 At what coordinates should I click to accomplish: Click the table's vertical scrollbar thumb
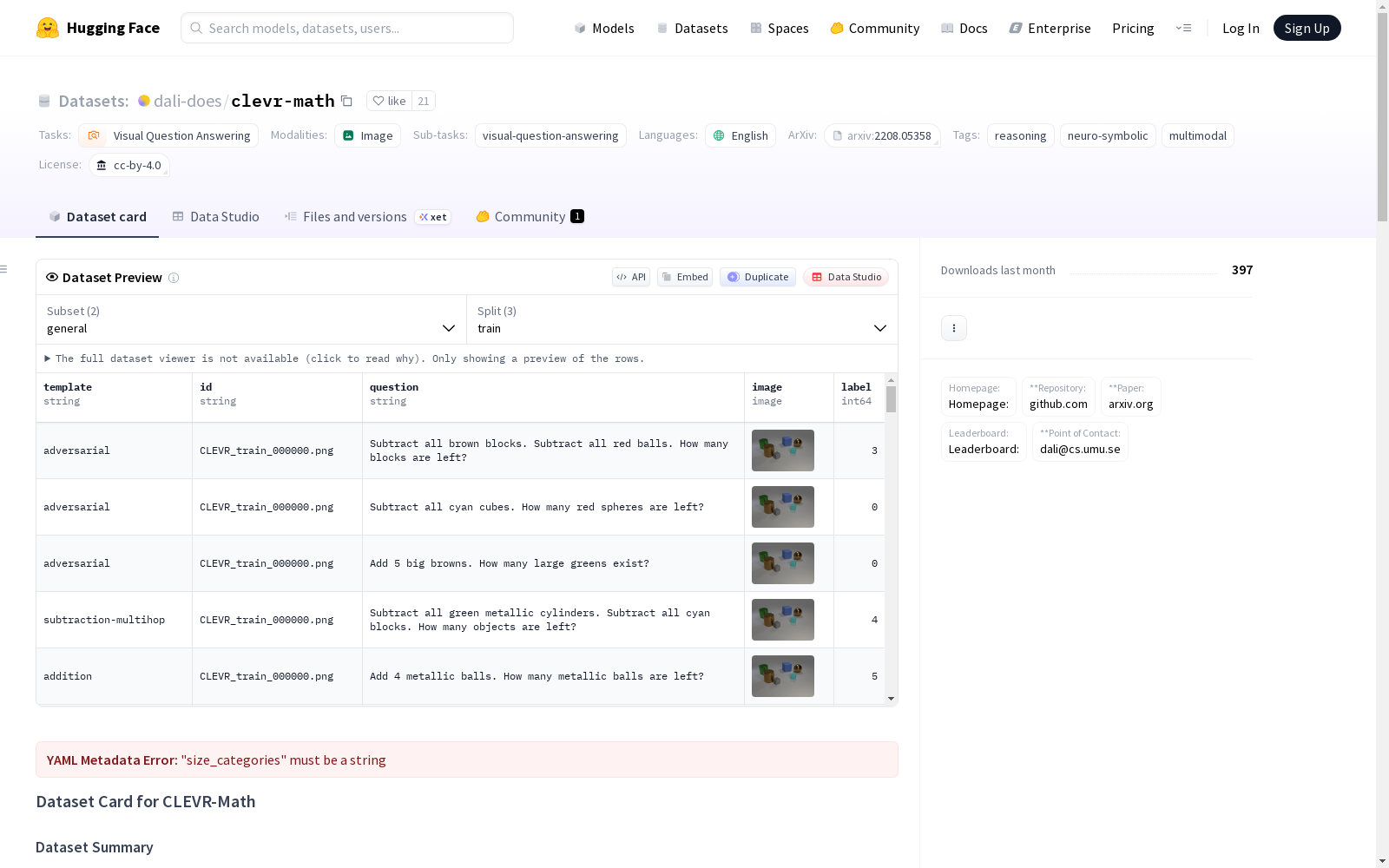[x=891, y=399]
